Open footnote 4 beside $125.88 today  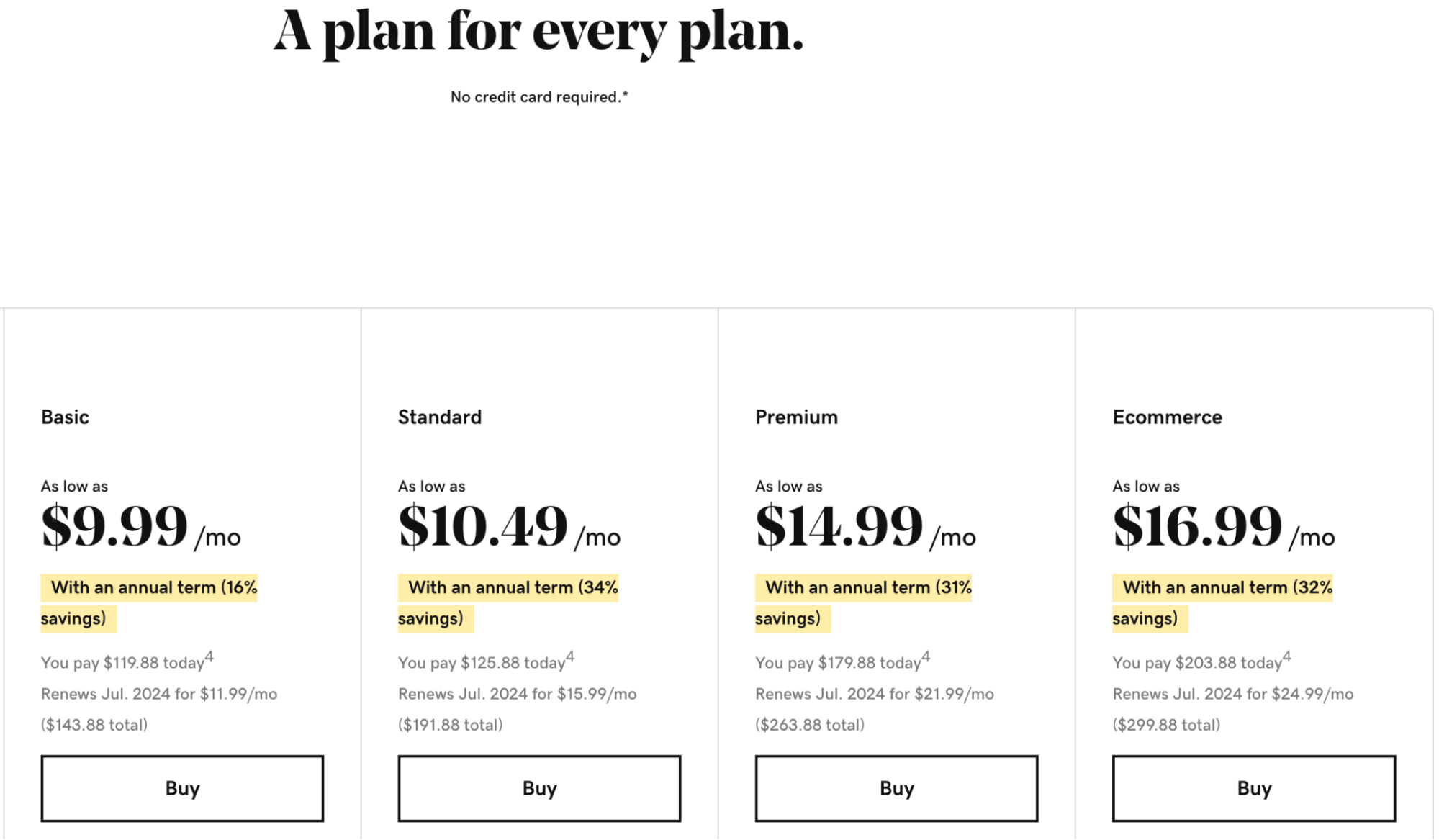570,656
